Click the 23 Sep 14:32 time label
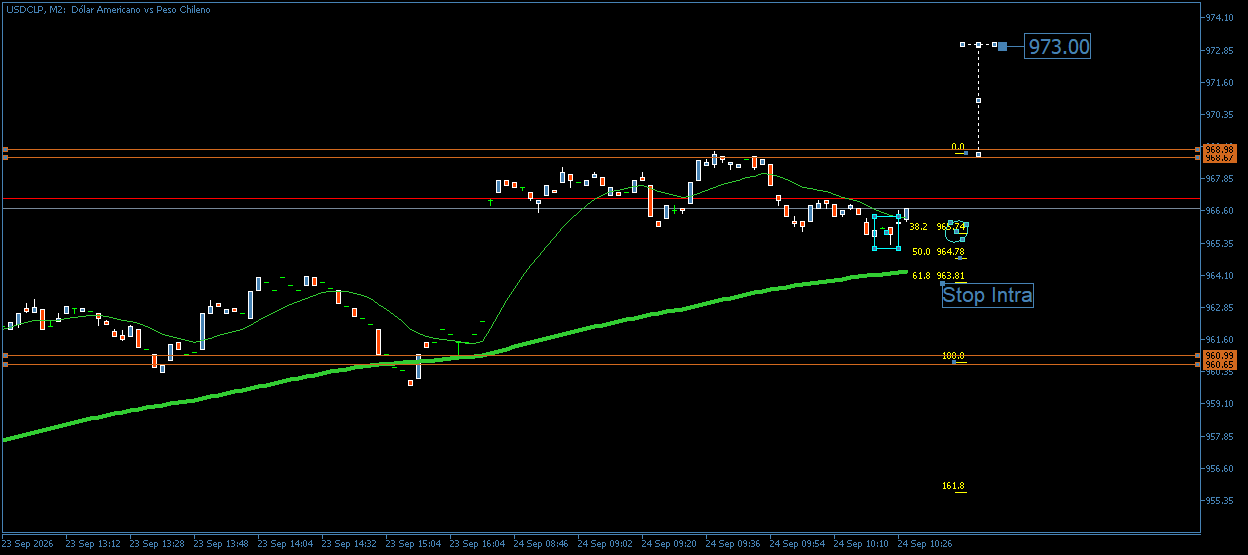The height and width of the screenshot is (555, 1248). click(x=350, y=544)
